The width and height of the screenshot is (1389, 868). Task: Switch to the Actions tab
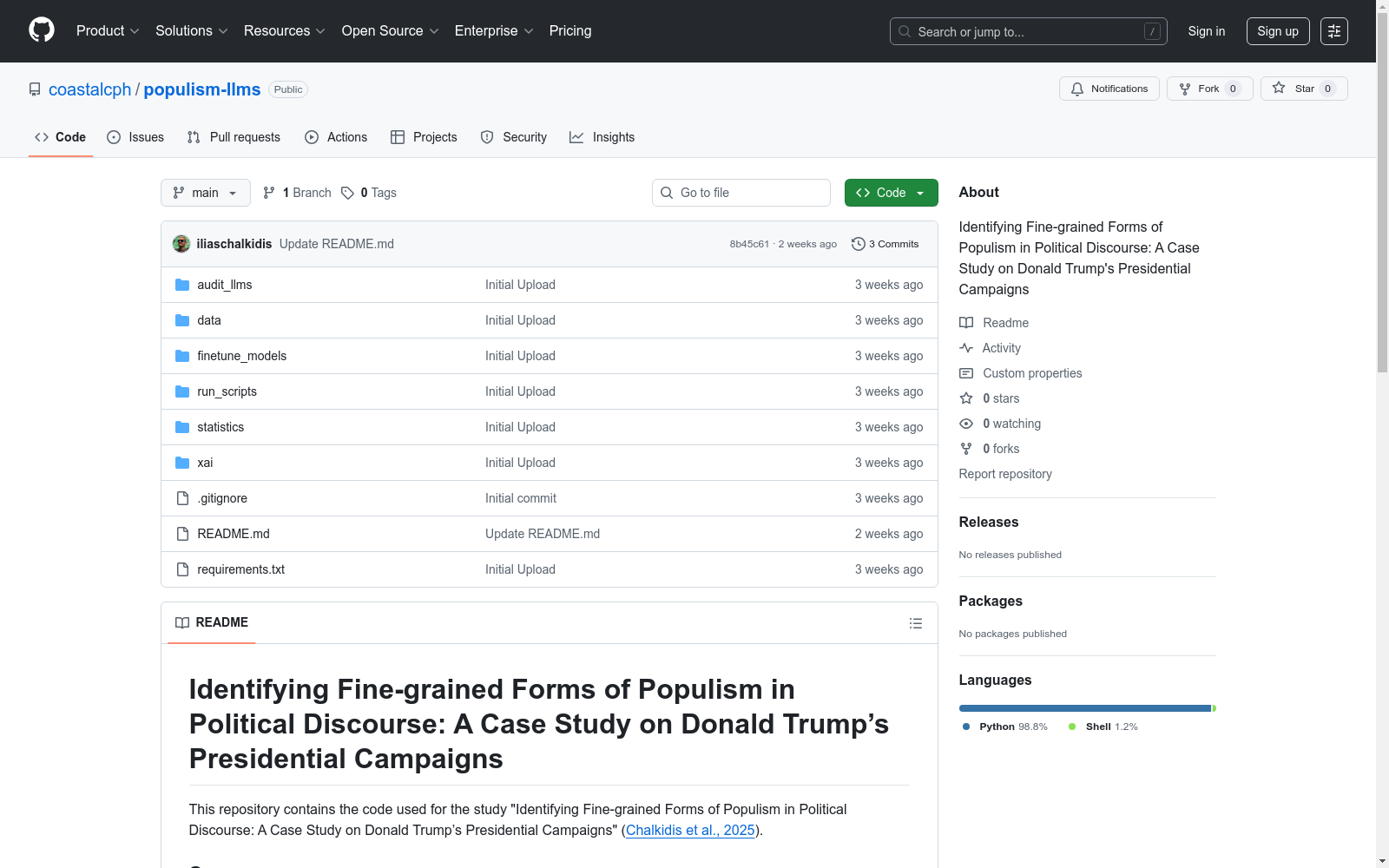336,137
